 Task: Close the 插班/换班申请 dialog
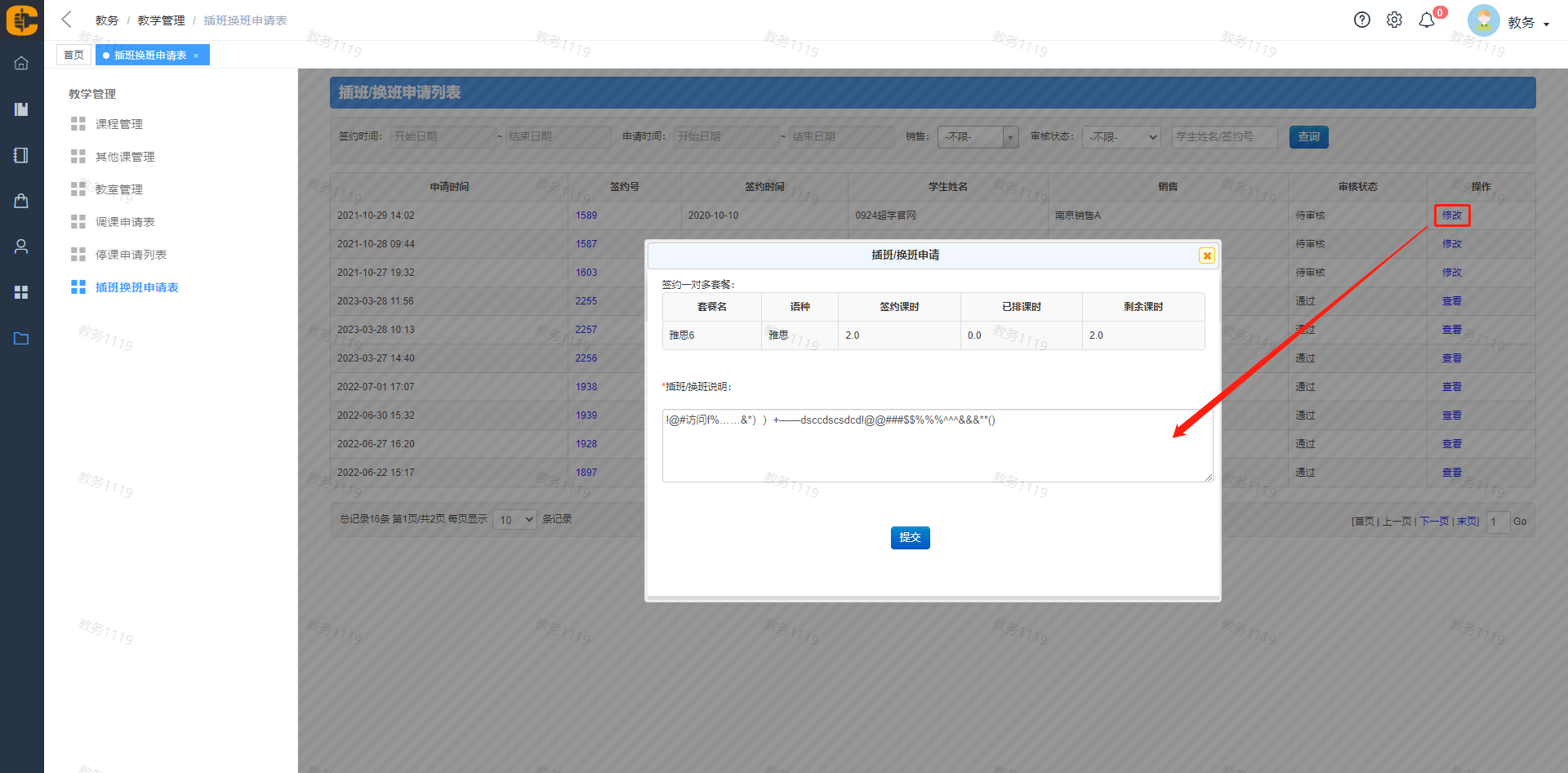point(1206,255)
